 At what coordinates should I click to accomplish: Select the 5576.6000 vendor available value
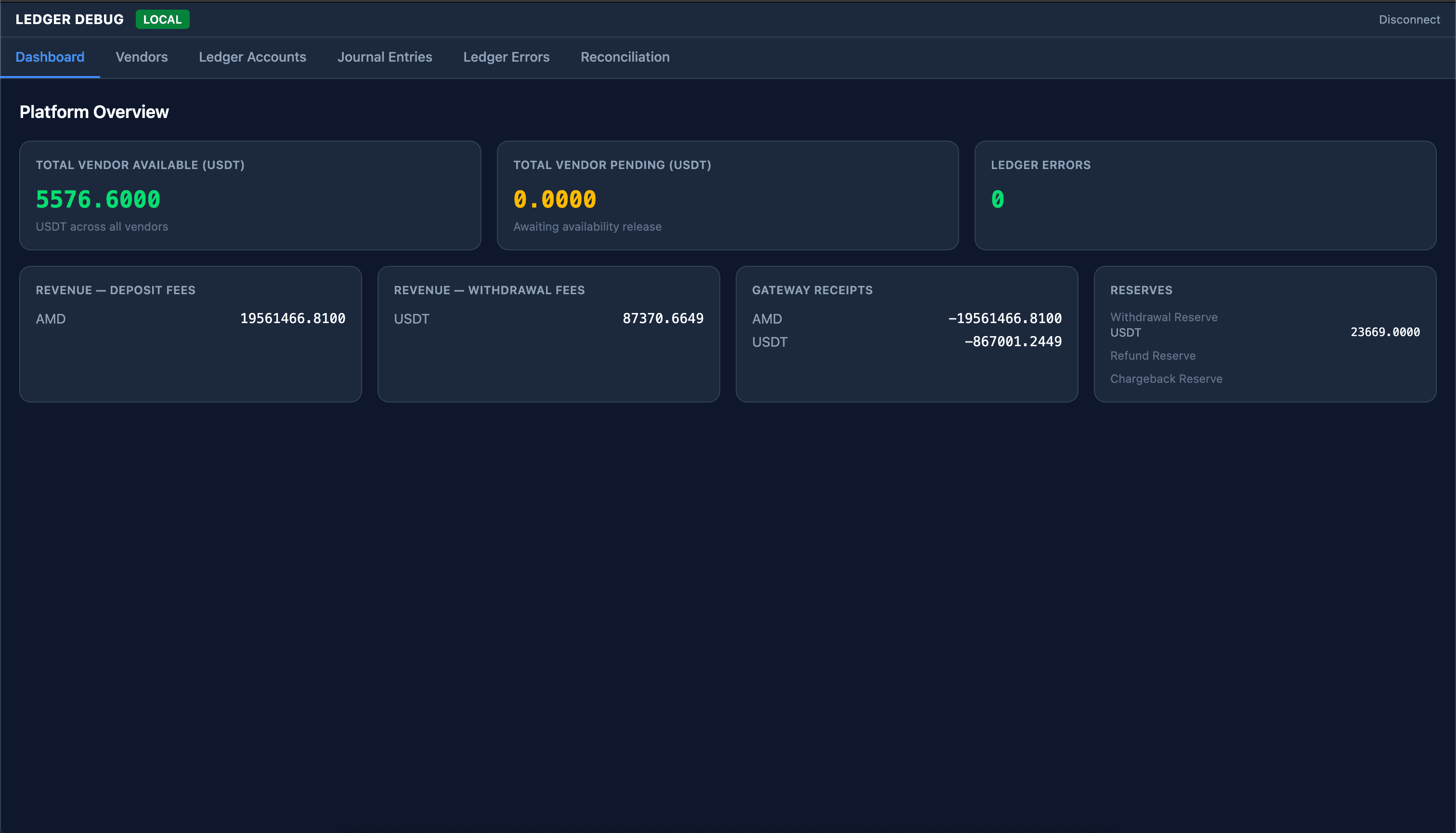98,200
